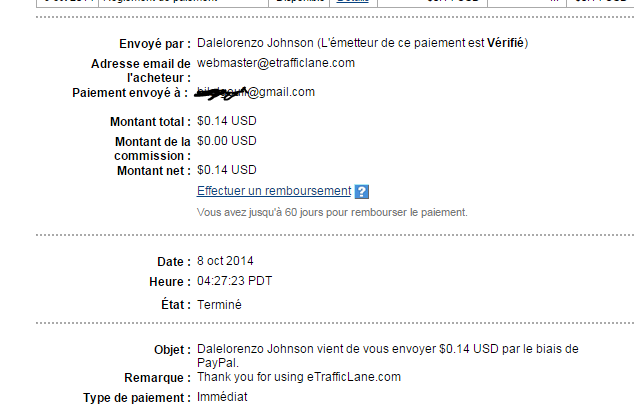
Task: Select the sender email webmaster@etrafficlane.com
Action: click(x=276, y=63)
